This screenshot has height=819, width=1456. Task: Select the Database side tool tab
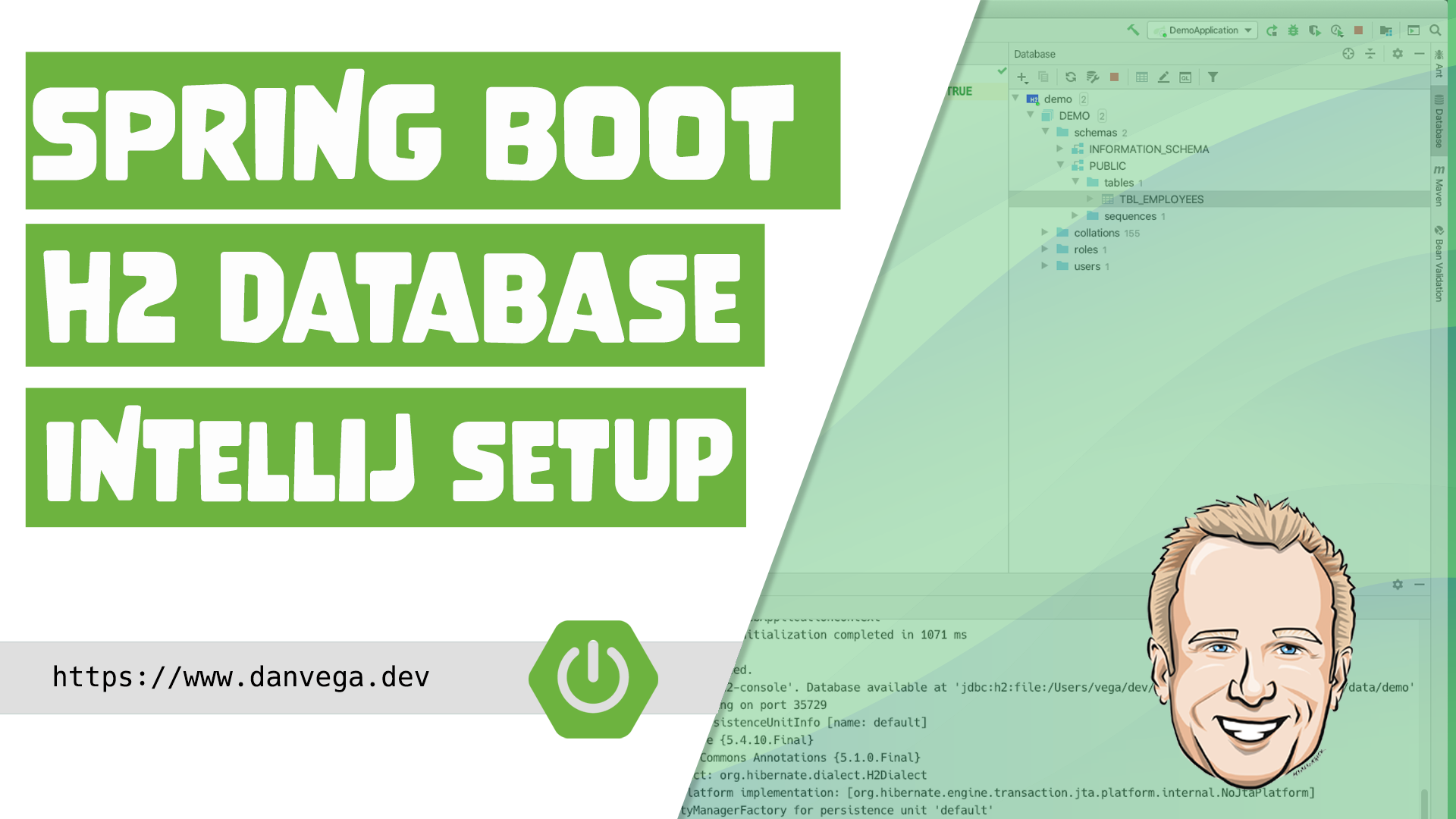(x=1439, y=122)
